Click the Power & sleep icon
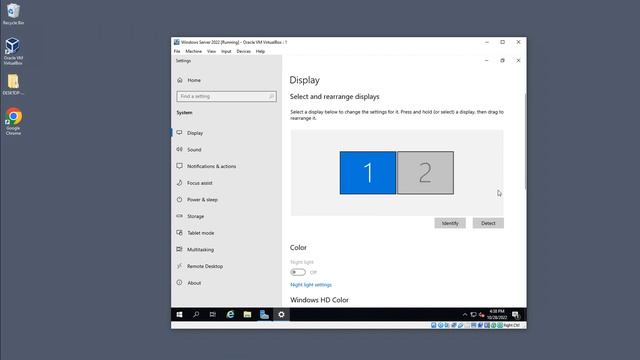The image size is (640, 360). point(179,200)
